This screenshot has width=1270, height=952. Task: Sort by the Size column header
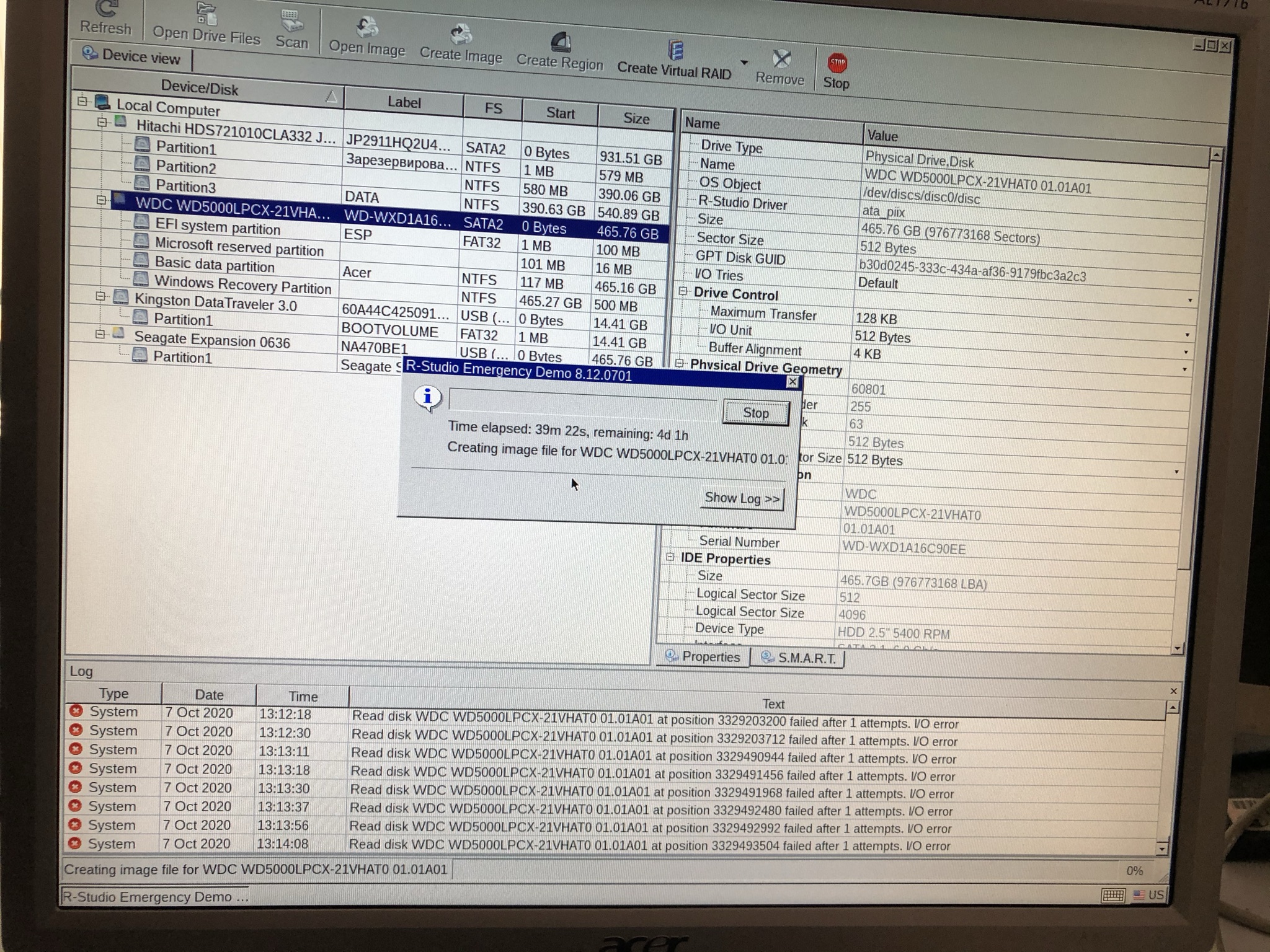636,118
